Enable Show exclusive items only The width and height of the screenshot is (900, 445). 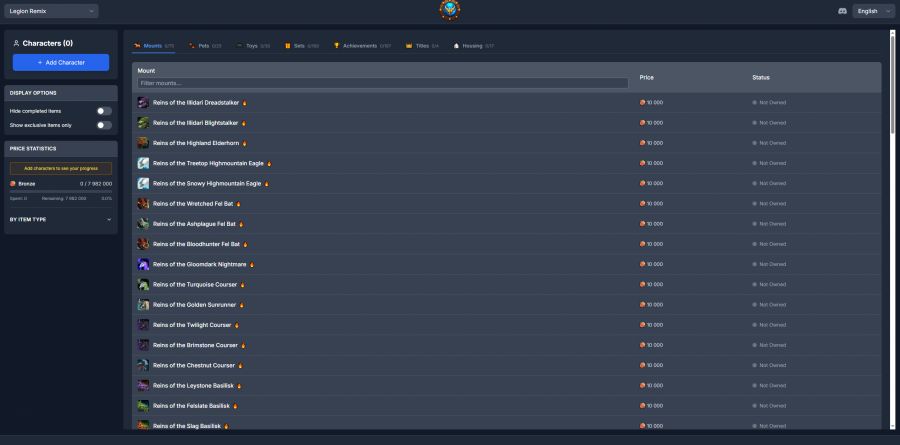[103, 125]
